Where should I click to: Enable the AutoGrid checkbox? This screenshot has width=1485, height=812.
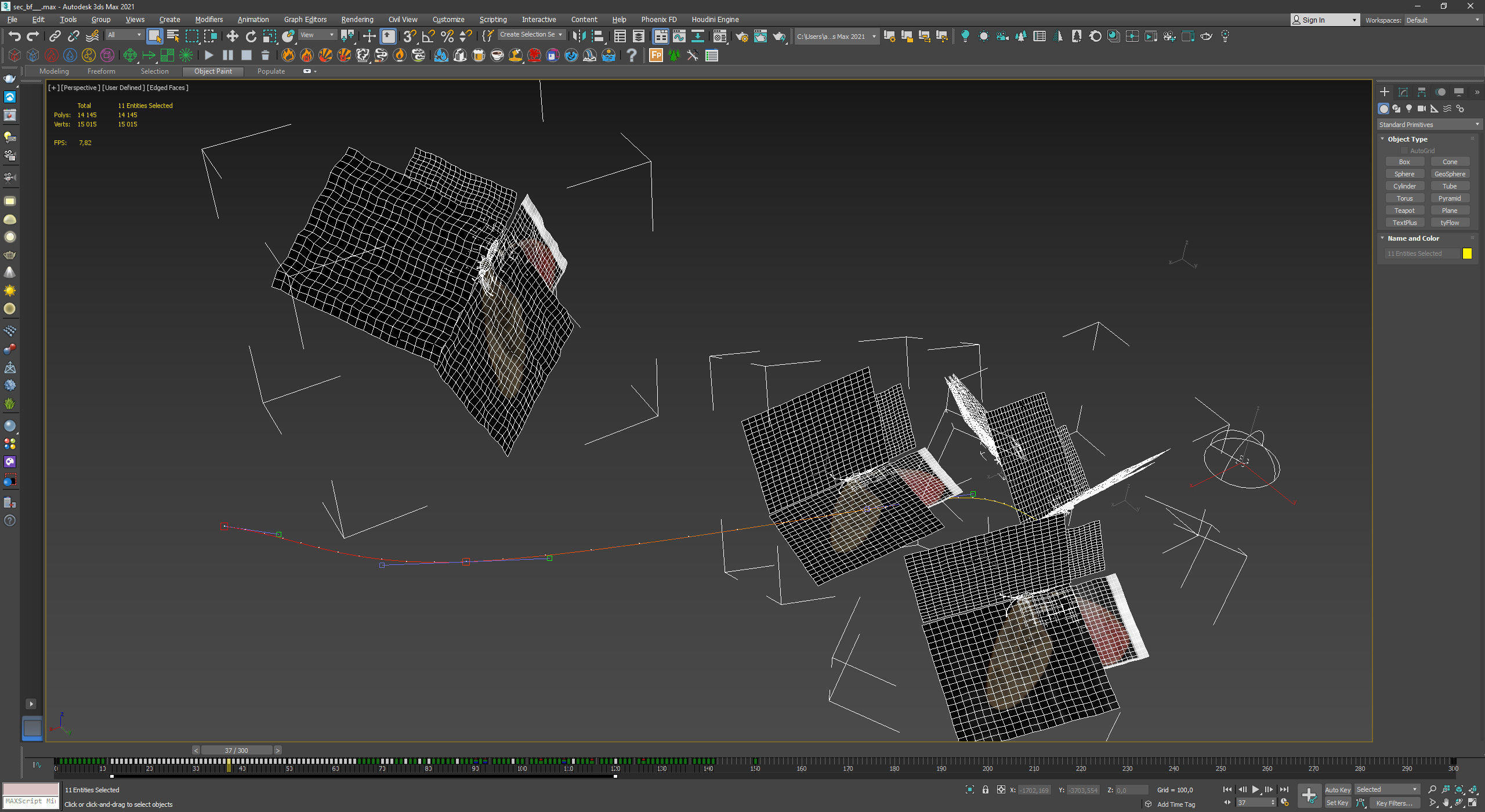(1404, 151)
